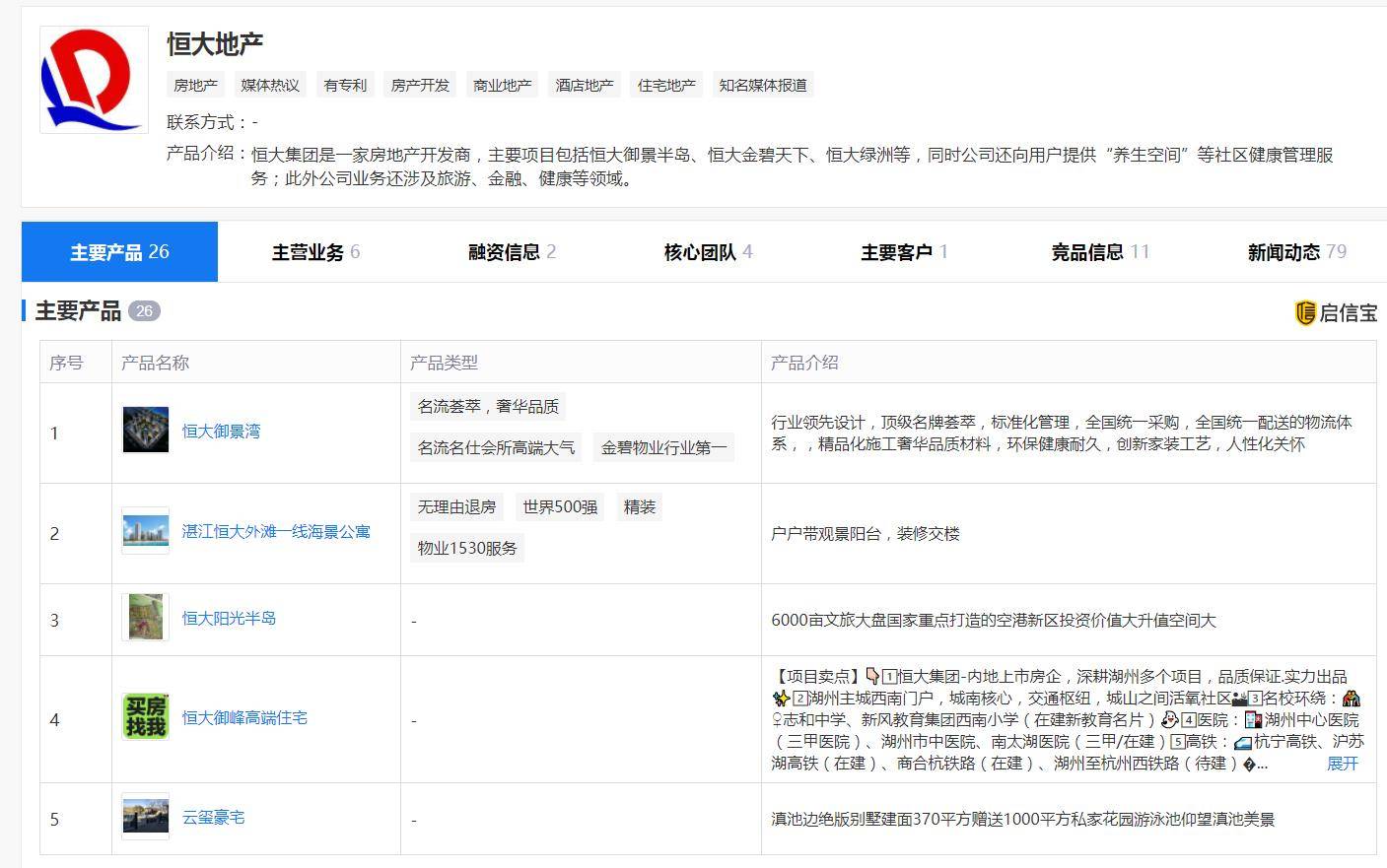Click the 名流名仕会所高端大气 tag
Image resolution: width=1387 pixels, height=868 pixels.
(x=496, y=448)
